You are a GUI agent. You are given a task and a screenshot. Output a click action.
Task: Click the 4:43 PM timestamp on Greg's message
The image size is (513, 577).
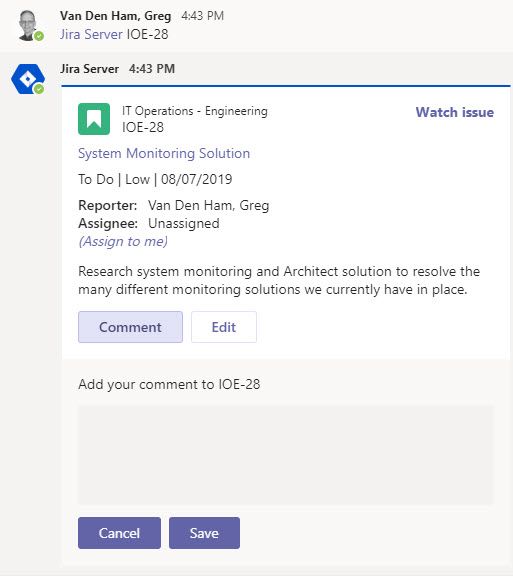coord(202,16)
